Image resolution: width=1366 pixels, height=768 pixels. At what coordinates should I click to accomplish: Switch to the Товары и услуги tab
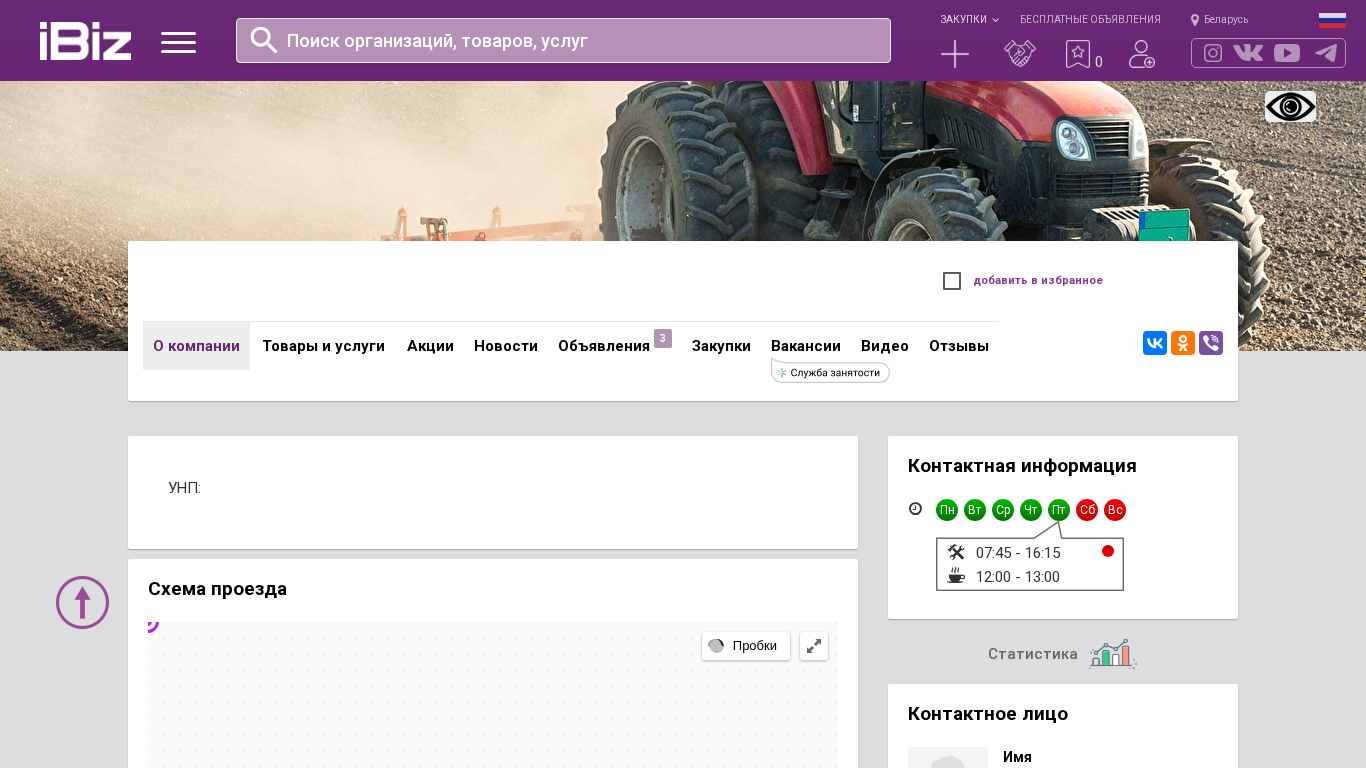323,346
